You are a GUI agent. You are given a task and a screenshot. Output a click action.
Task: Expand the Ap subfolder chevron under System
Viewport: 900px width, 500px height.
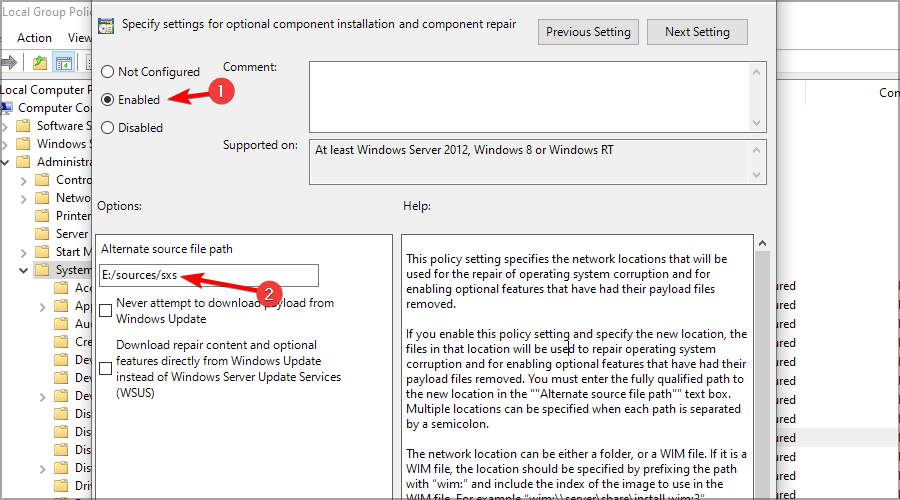(x=42, y=307)
